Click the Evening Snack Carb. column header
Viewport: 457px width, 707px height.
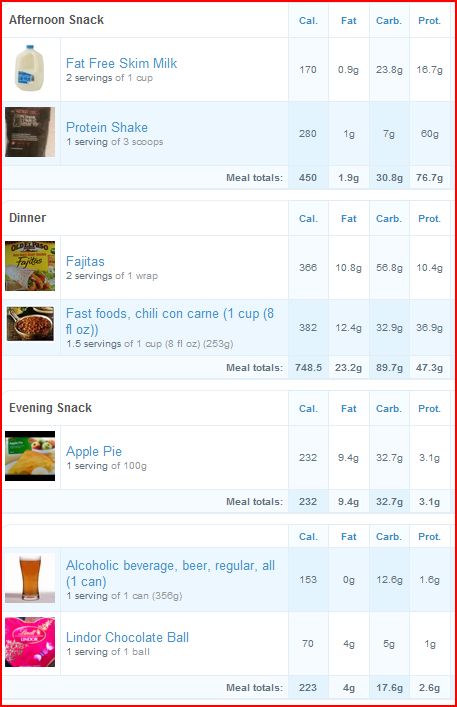point(389,409)
